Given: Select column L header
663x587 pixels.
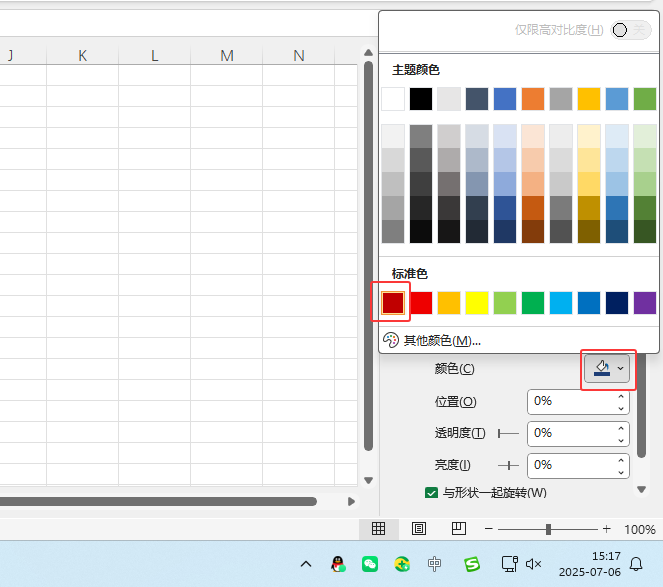Looking at the screenshot, I should 154,55.
